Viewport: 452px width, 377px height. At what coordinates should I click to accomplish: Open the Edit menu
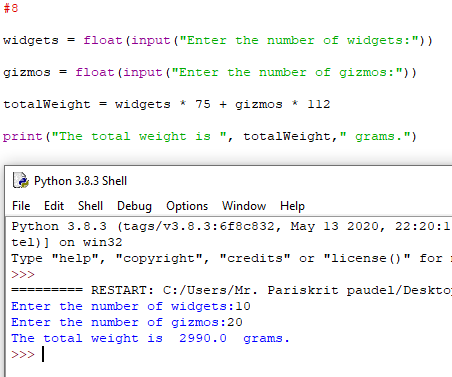[54, 206]
